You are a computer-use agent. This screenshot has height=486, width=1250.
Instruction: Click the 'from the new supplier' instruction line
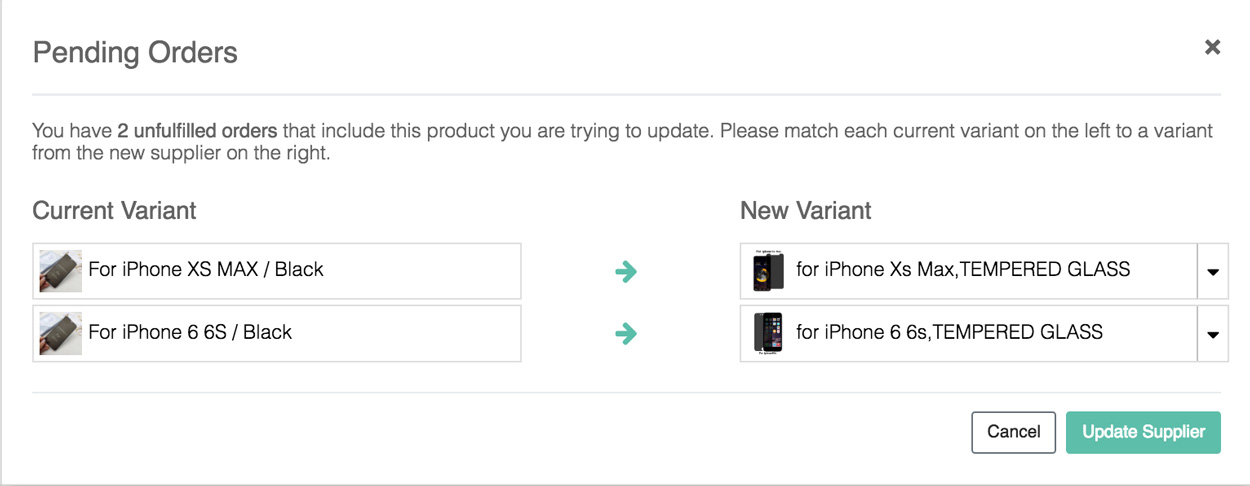tap(180, 154)
